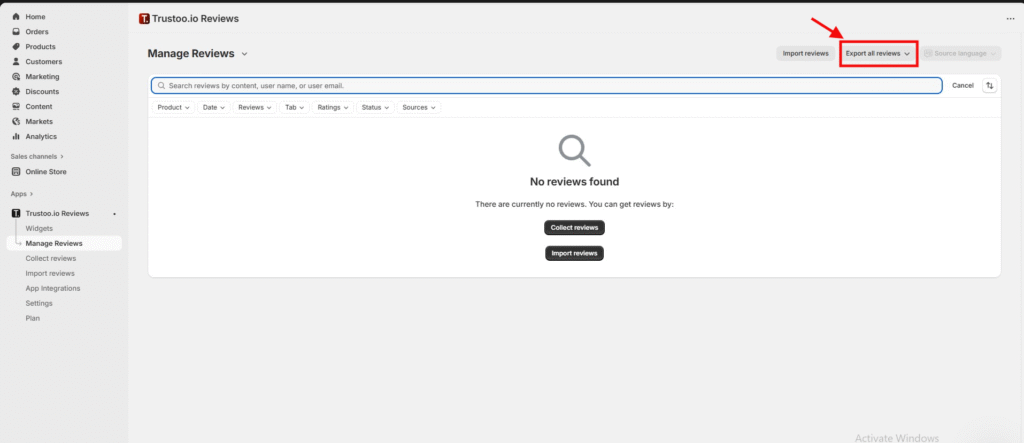The height and width of the screenshot is (443, 1024).
Task: Click the Customers person icon
Action: coord(16,62)
